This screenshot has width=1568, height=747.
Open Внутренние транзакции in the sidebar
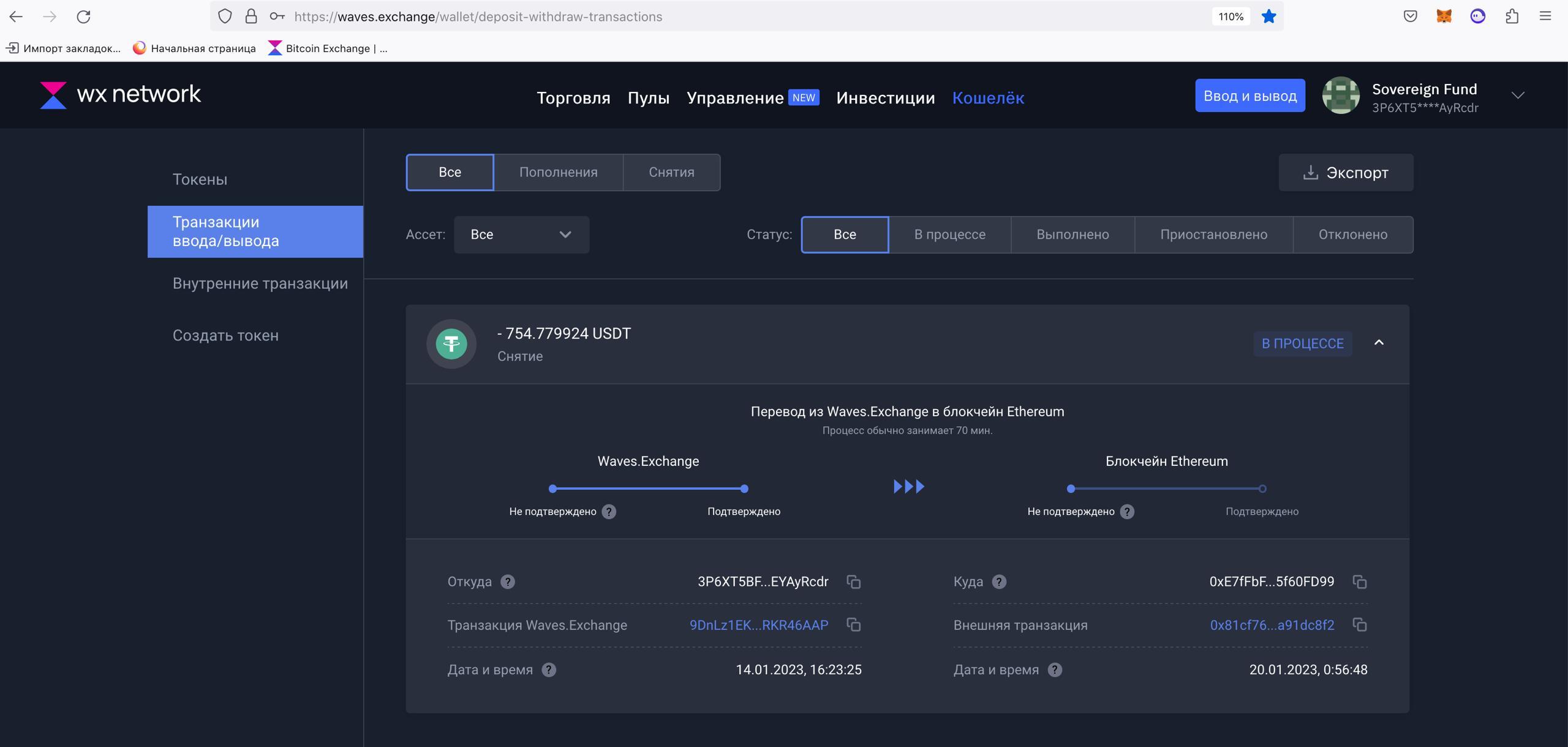[260, 283]
